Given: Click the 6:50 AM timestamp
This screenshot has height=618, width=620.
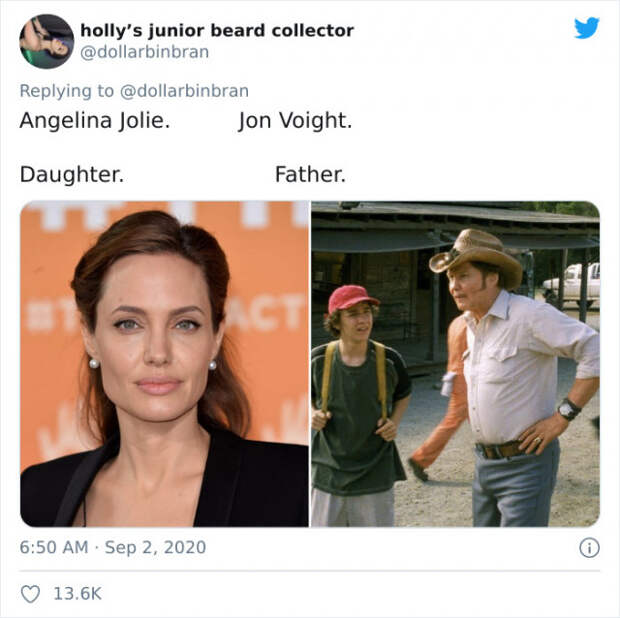Looking at the screenshot, I should [54, 548].
